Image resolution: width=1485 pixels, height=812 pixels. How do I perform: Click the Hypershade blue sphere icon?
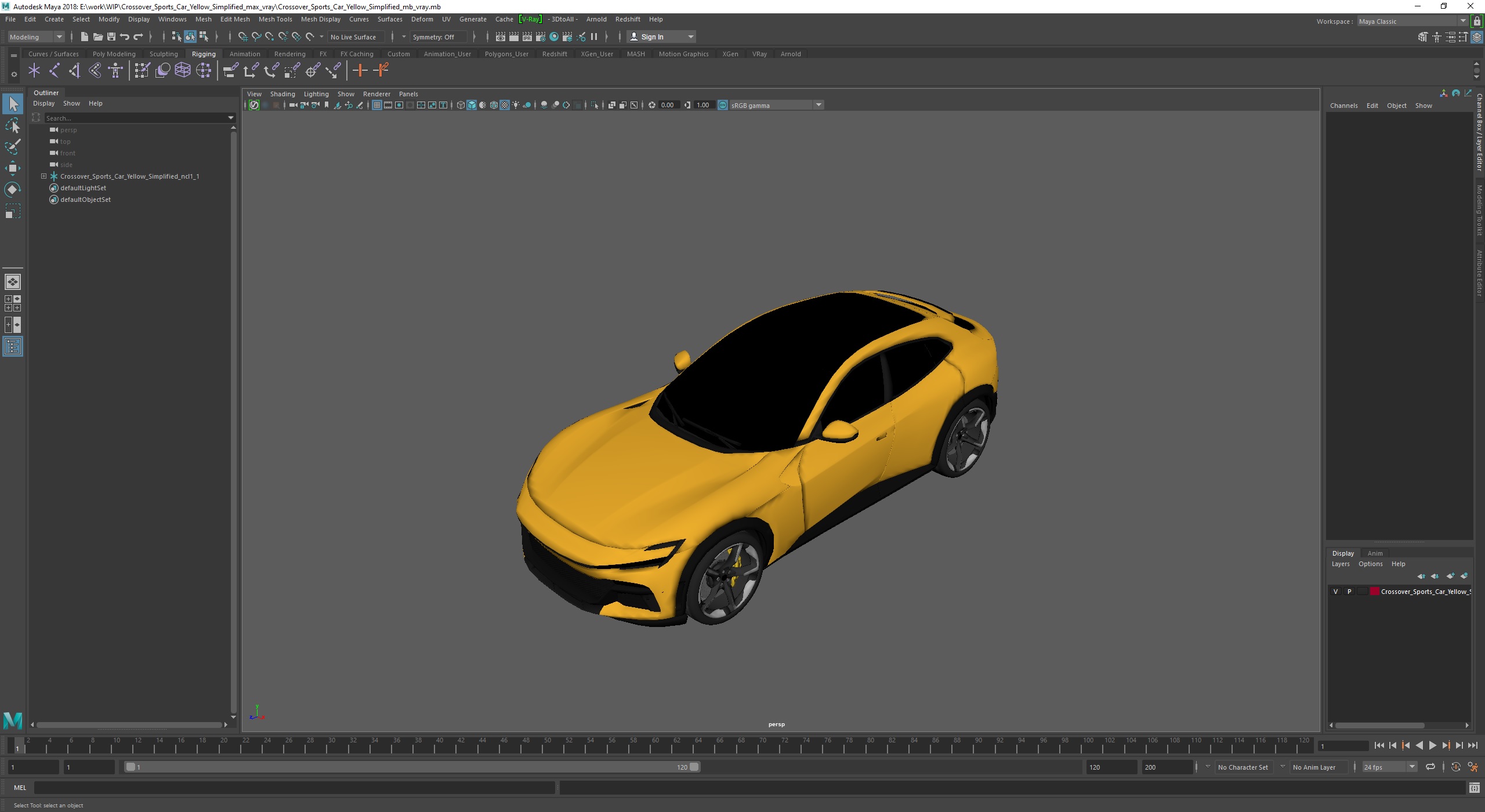(554, 37)
